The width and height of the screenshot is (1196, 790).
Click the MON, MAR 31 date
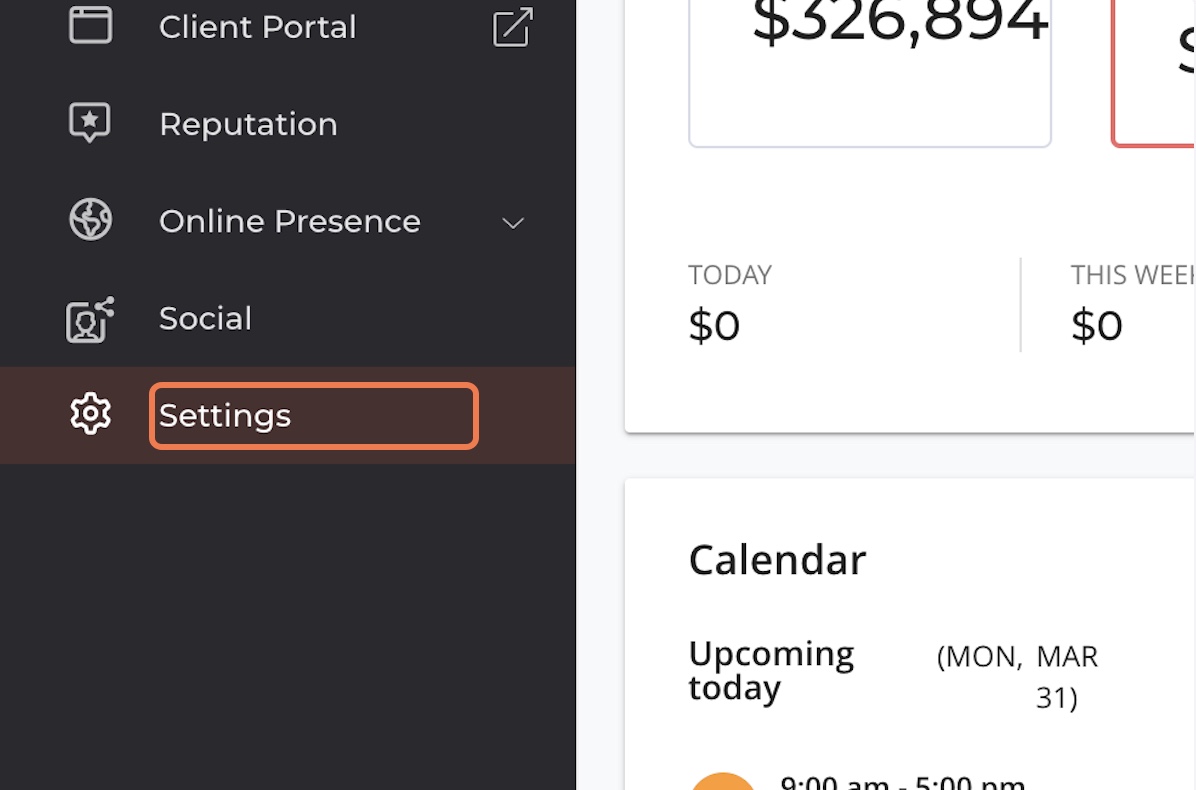point(1018,676)
